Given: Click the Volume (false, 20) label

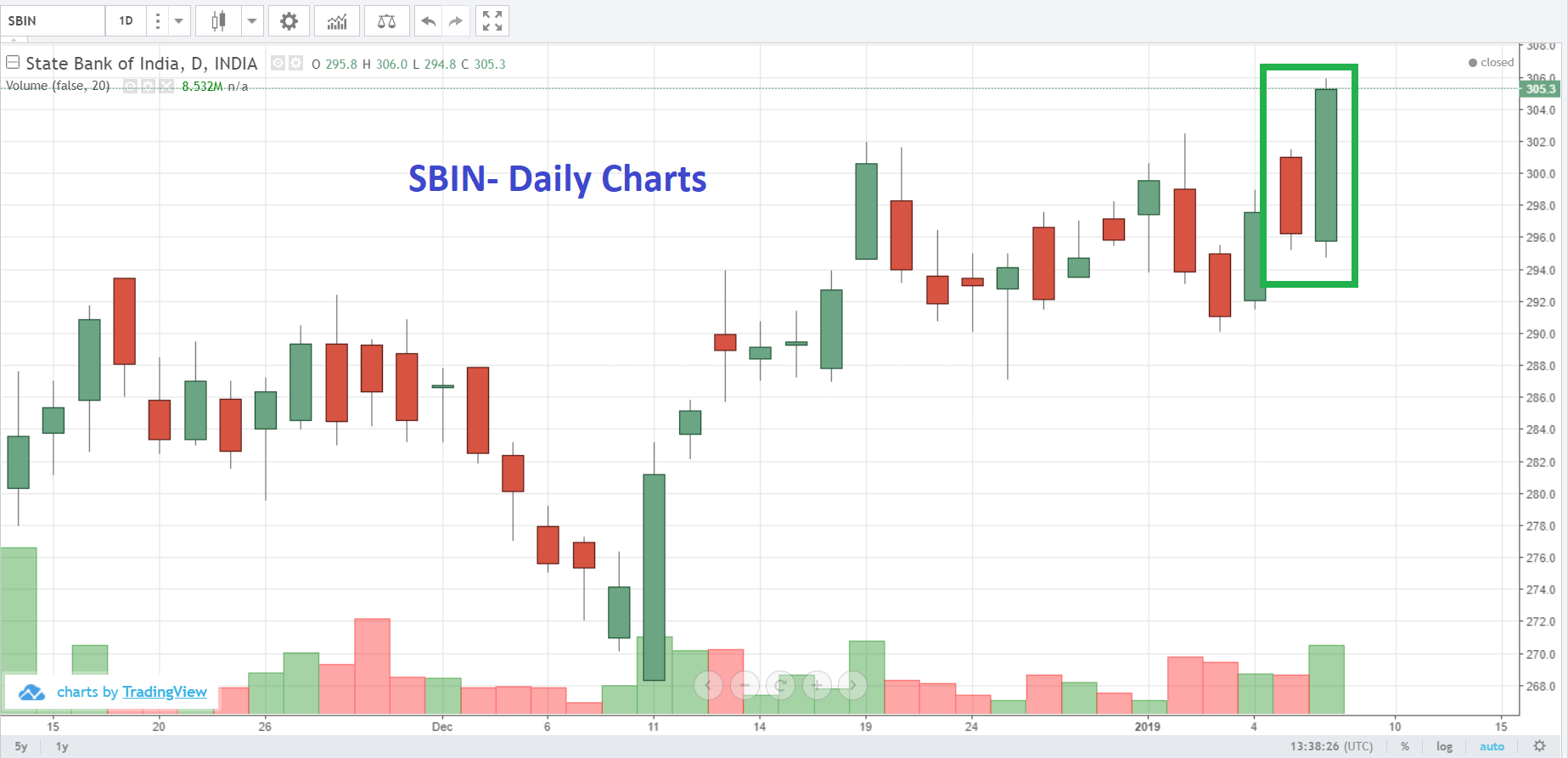Looking at the screenshot, I should pyautogui.click(x=58, y=86).
